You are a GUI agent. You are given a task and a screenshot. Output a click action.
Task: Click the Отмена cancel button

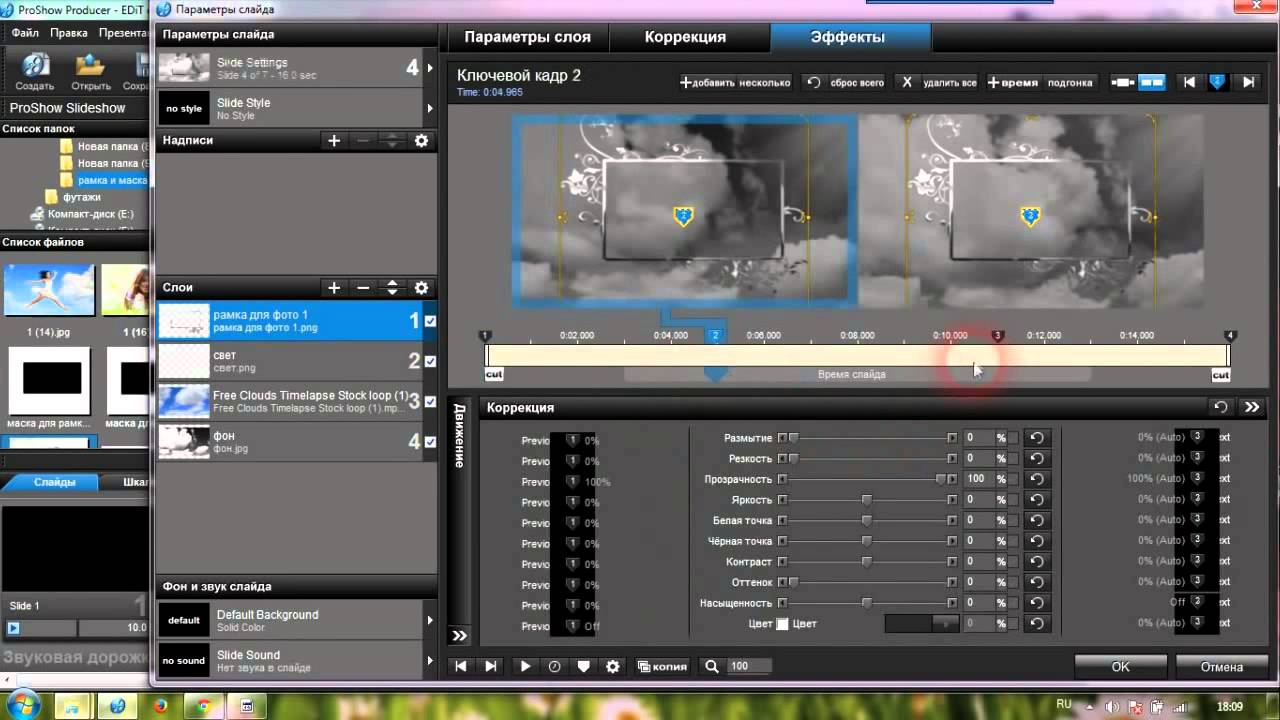(x=1222, y=666)
